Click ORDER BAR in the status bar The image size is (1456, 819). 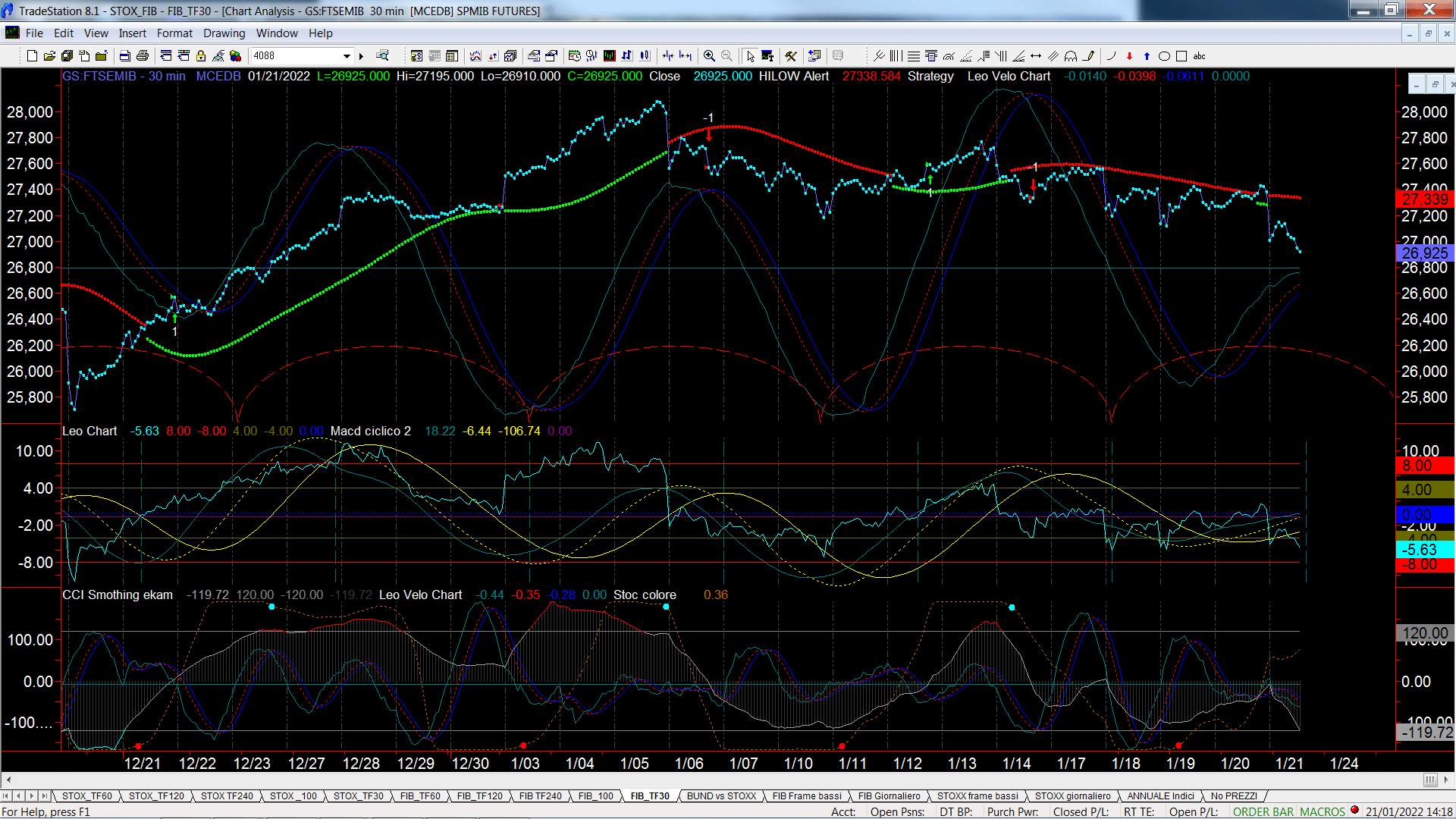pos(1263,812)
